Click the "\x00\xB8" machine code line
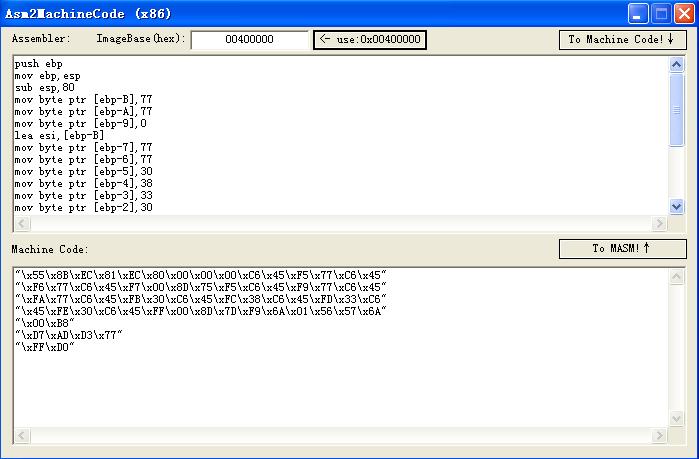The image size is (699, 459). pos(45,324)
